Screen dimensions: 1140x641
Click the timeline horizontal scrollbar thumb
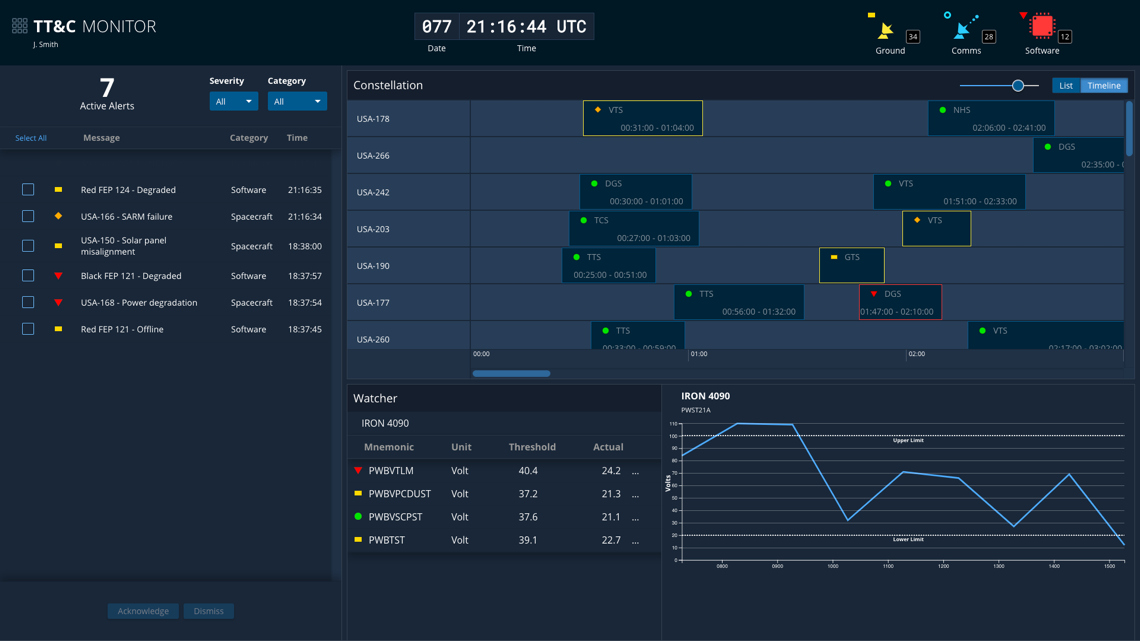pyautogui.click(x=511, y=374)
